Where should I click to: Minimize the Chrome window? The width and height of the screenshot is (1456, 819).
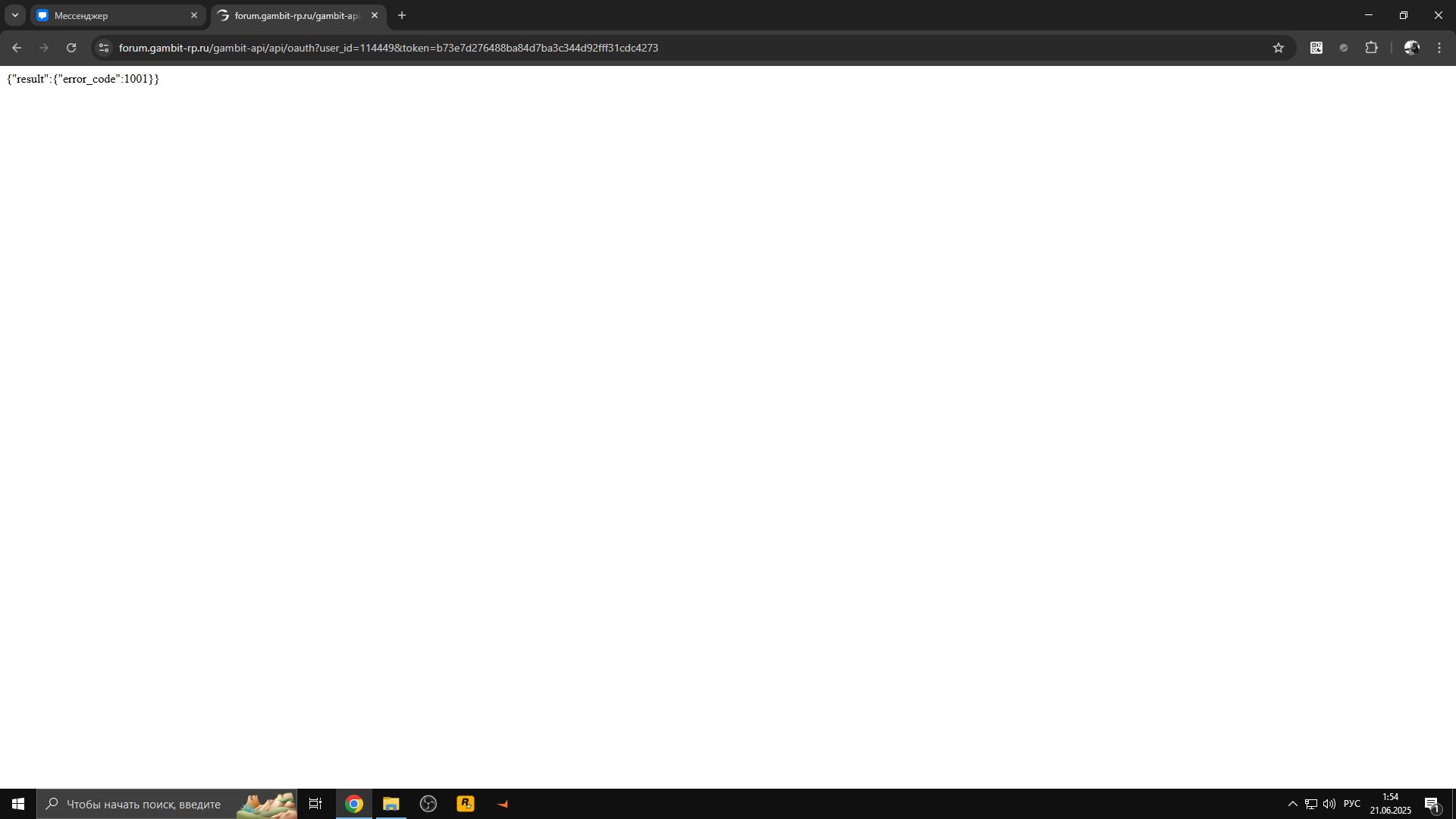click(1369, 15)
